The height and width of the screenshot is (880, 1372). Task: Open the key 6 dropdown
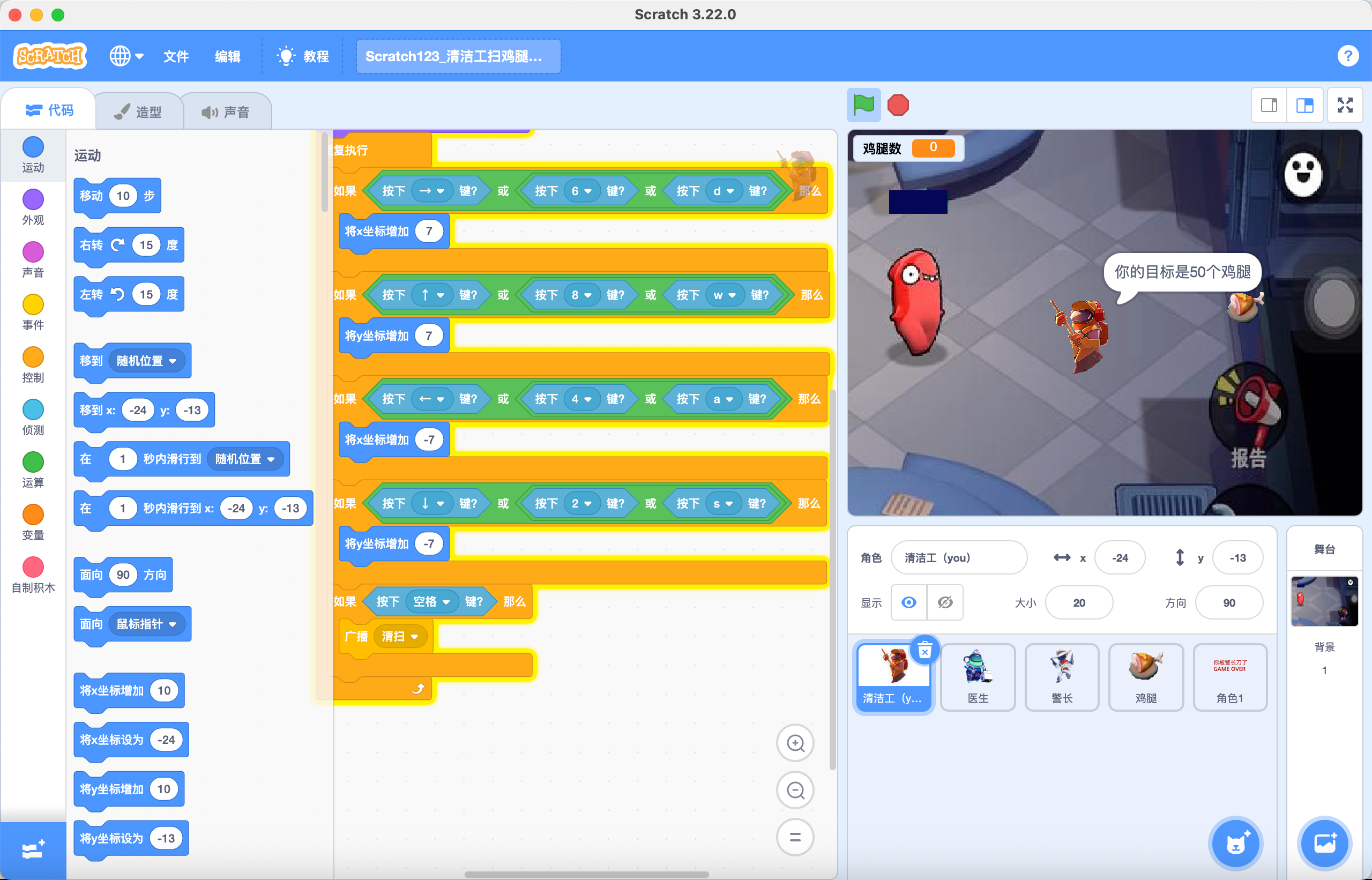pyautogui.click(x=581, y=191)
